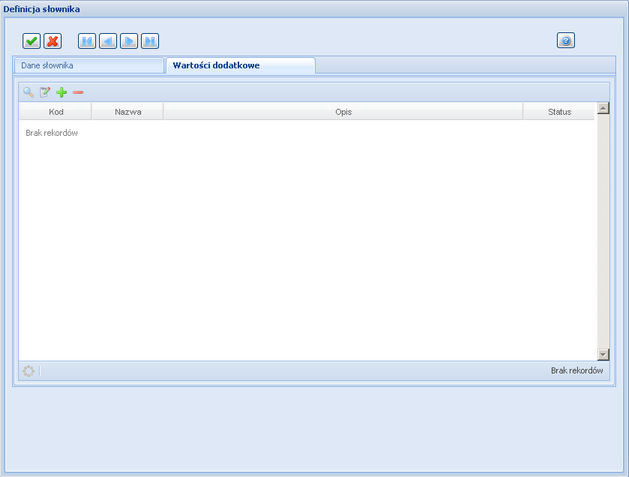Click the refresh spinner icon in footer

point(28,371)
